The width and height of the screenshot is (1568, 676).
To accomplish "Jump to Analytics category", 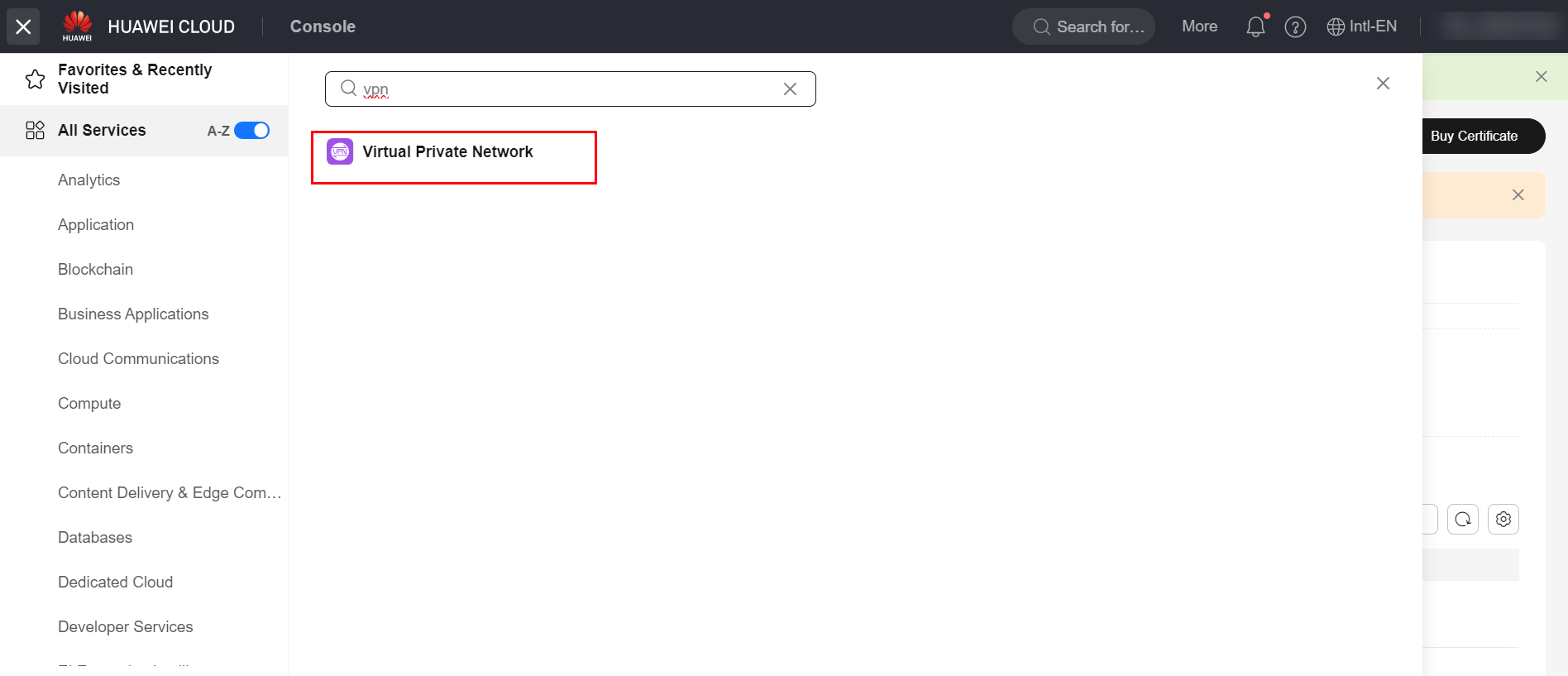I will coord(88,180).
